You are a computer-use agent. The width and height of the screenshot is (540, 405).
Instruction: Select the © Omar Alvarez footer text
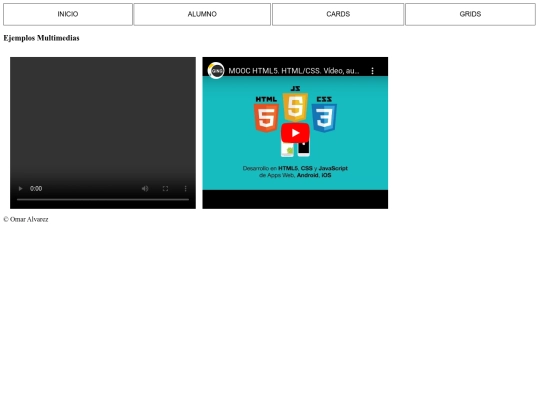coord(26,219)
